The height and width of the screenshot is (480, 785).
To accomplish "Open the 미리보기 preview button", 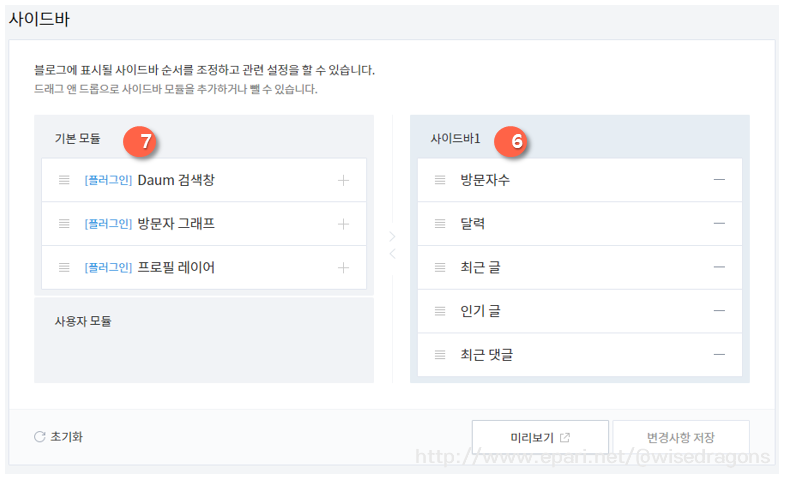I will pyautogui.click(x=540, y=437).
